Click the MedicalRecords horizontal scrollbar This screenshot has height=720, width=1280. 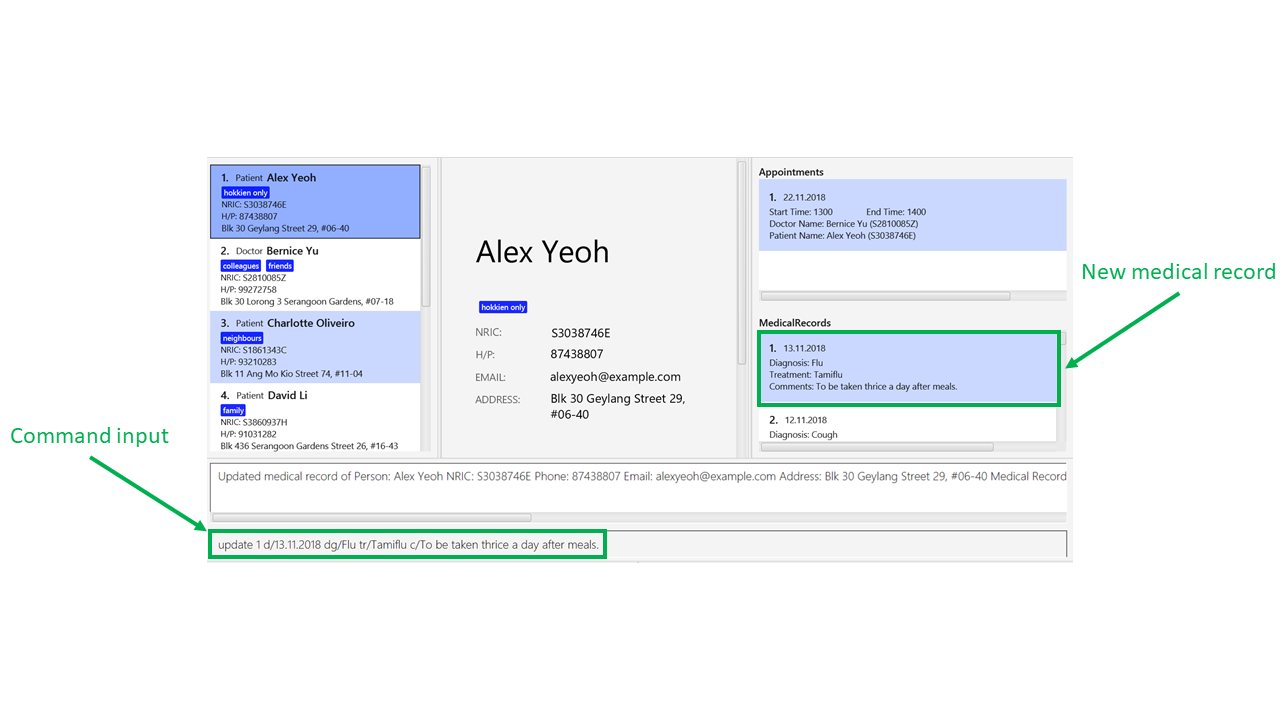click(877, 446)
